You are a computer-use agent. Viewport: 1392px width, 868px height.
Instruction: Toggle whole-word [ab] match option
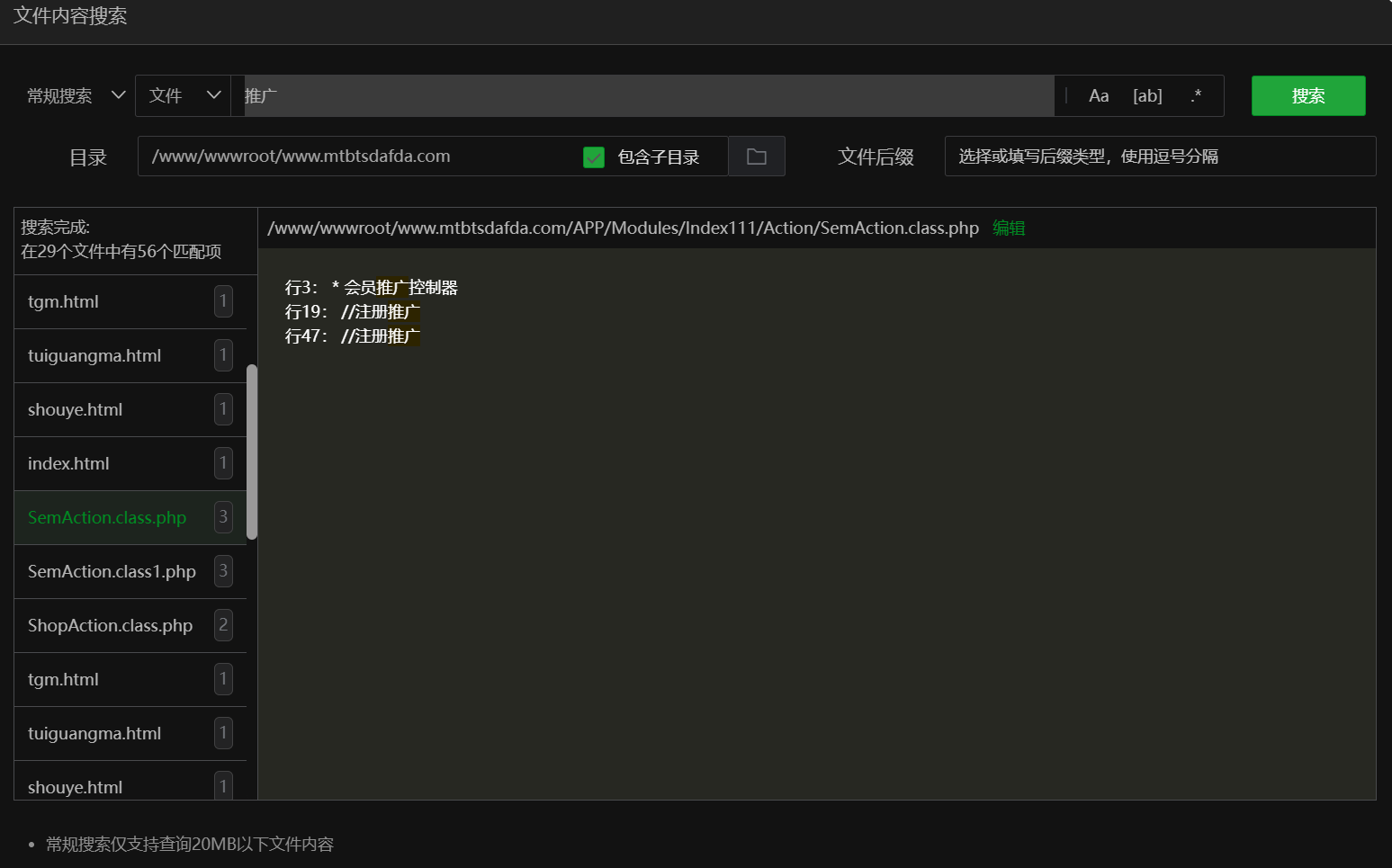[x=1146, y=96]
